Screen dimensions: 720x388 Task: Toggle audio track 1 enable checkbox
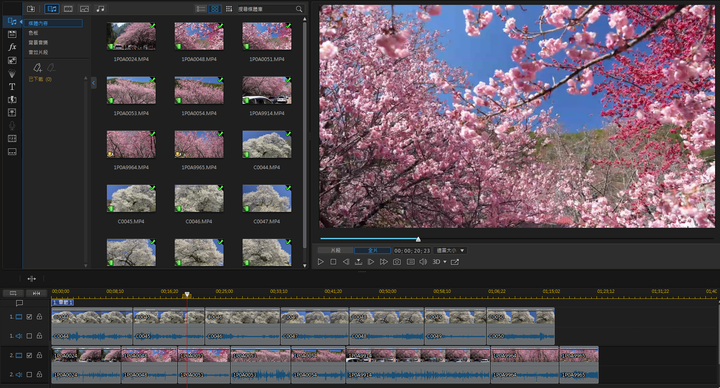(x=29, y=336)
